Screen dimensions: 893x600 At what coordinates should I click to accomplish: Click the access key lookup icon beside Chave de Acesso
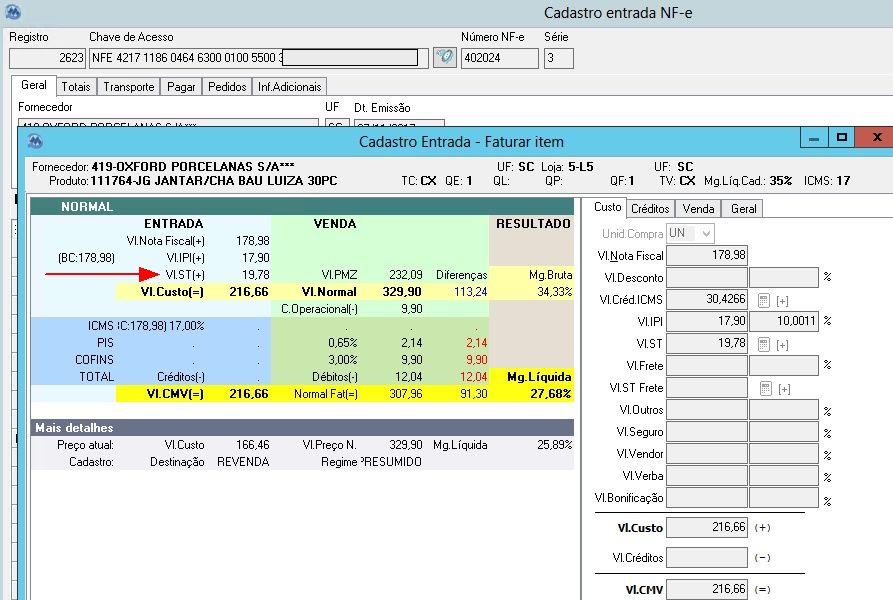pyautogui.click(x=445, y=57)
